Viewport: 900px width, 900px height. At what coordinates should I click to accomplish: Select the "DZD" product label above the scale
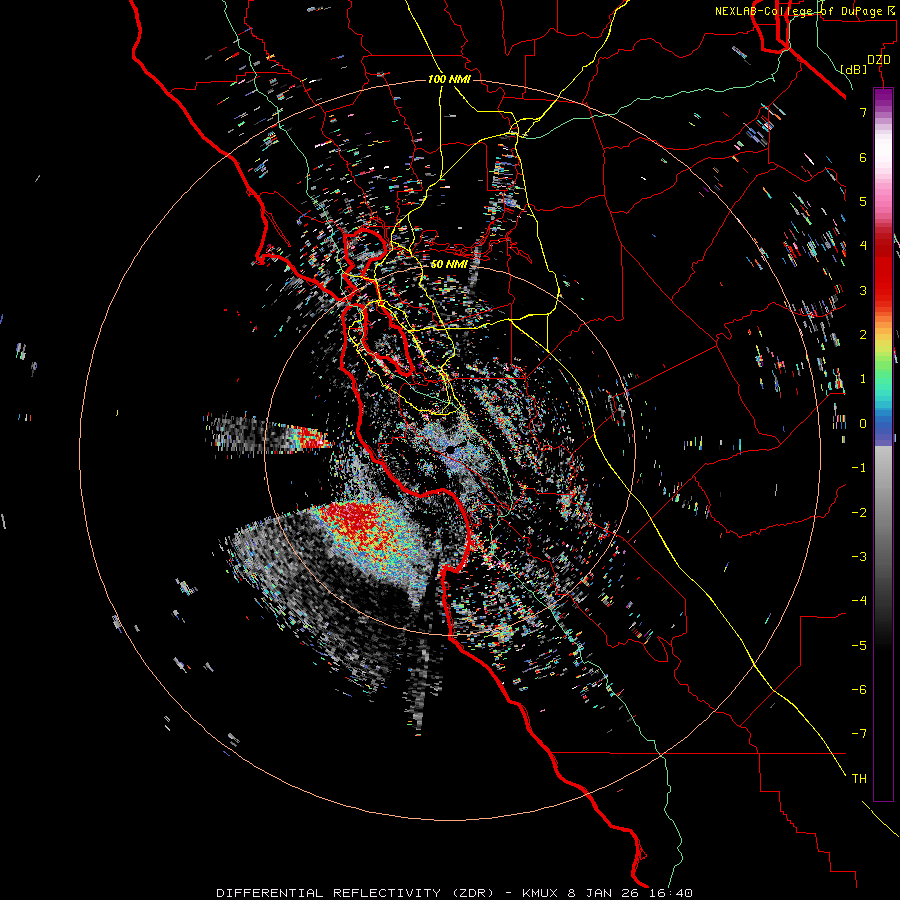pyautogui.click(x=879, y=60)
